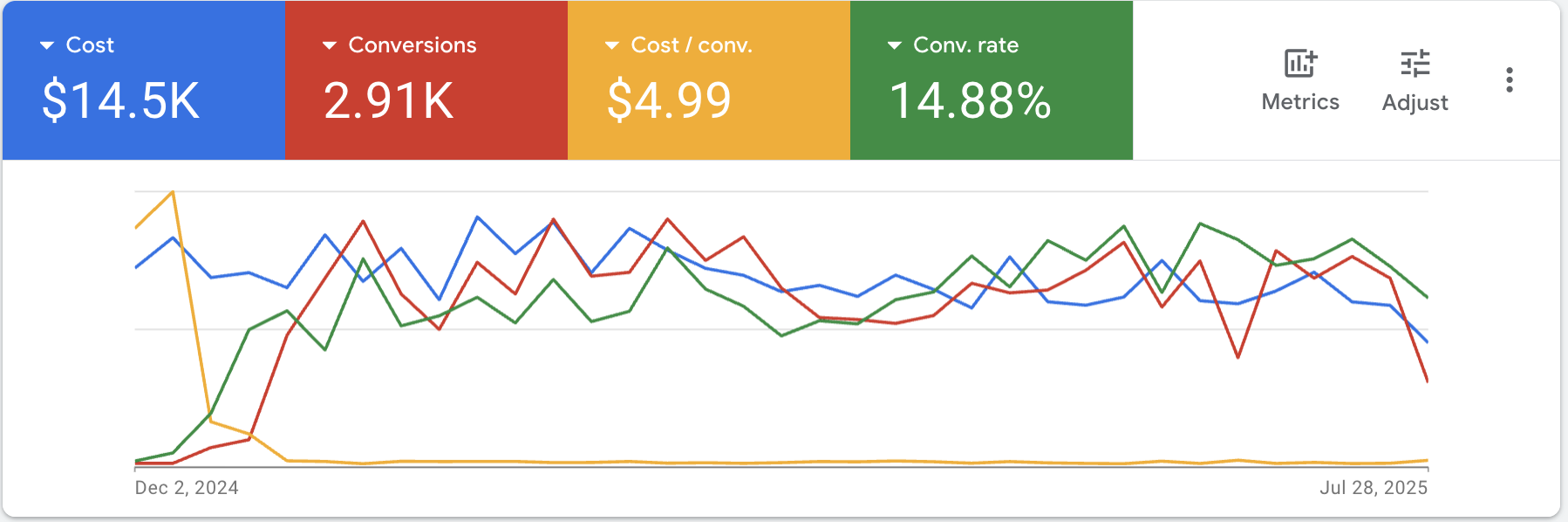Select the blue Cost metric card icon area
The width and height of the screenshot is (1568, 522).
[x=142, y=79]
